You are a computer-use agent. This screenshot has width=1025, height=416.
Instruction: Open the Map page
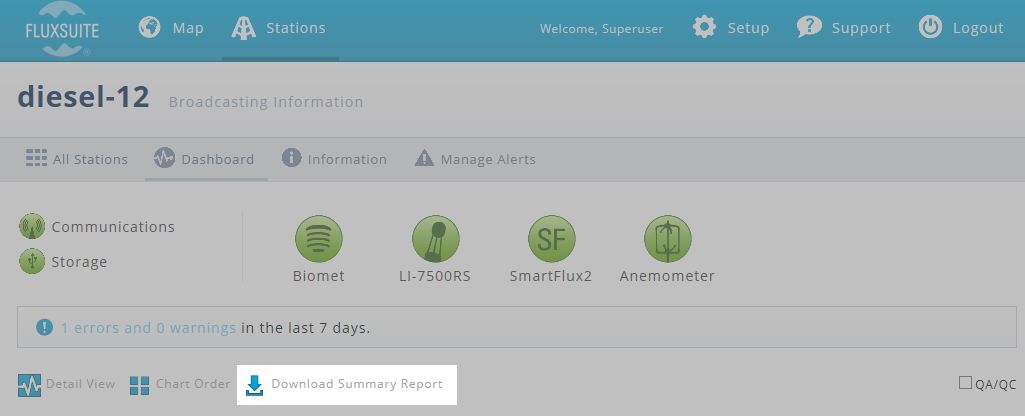[171, 28]
